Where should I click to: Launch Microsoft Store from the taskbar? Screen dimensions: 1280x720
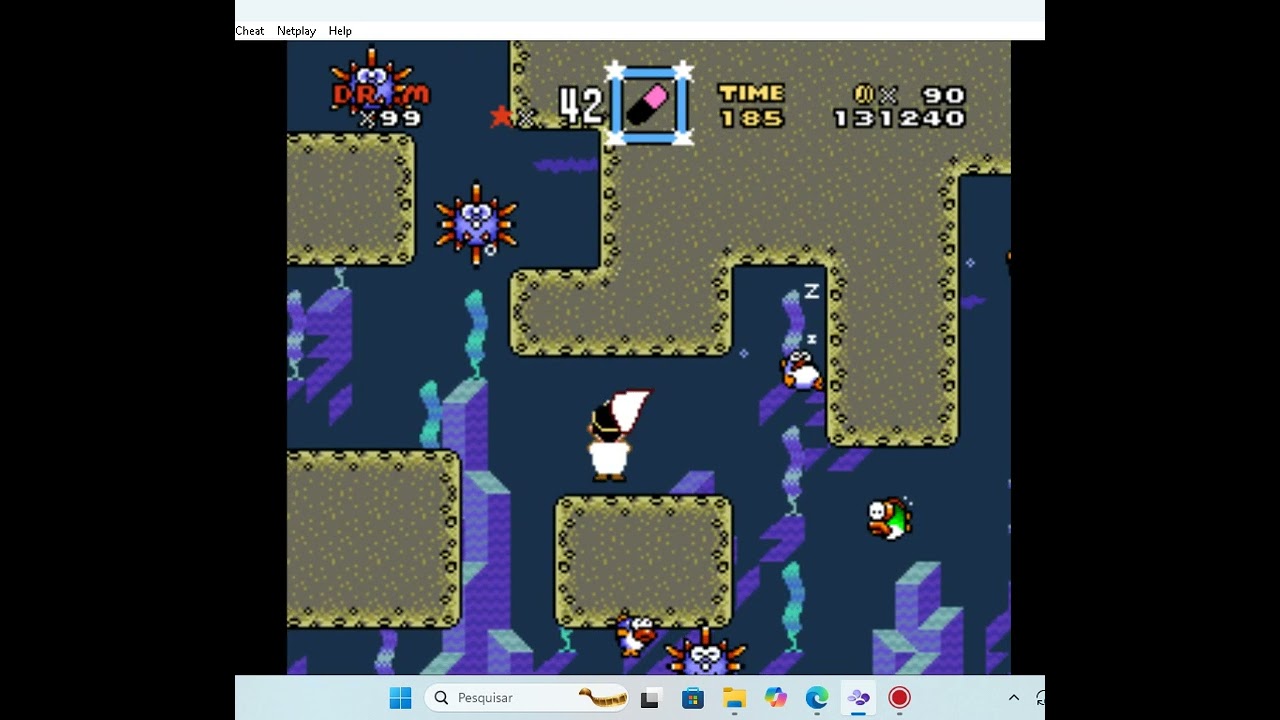click(x=693, y=698)
